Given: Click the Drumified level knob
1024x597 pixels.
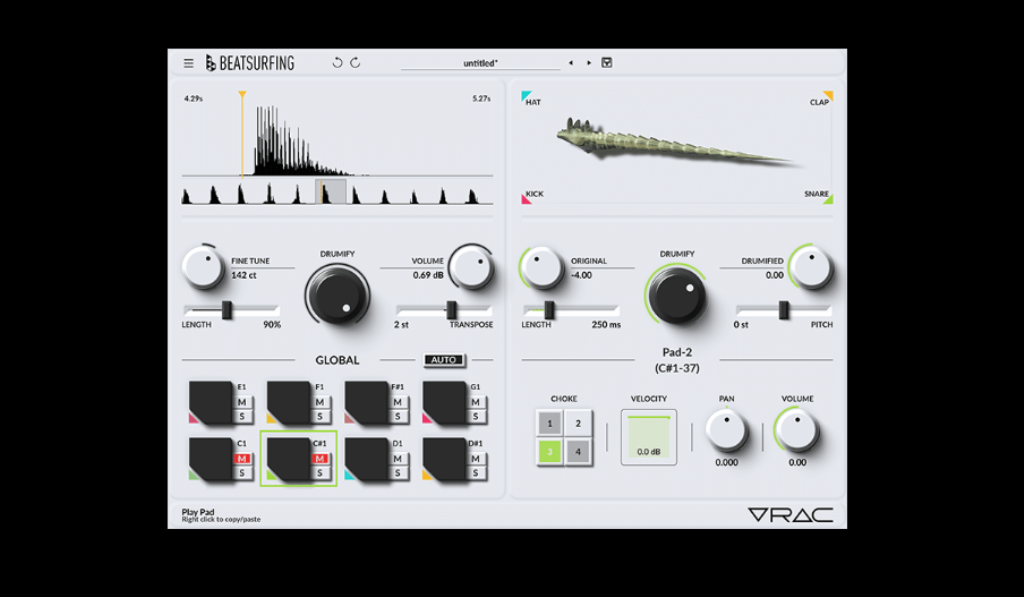Looking at the screenshot, I should point(810,268).
